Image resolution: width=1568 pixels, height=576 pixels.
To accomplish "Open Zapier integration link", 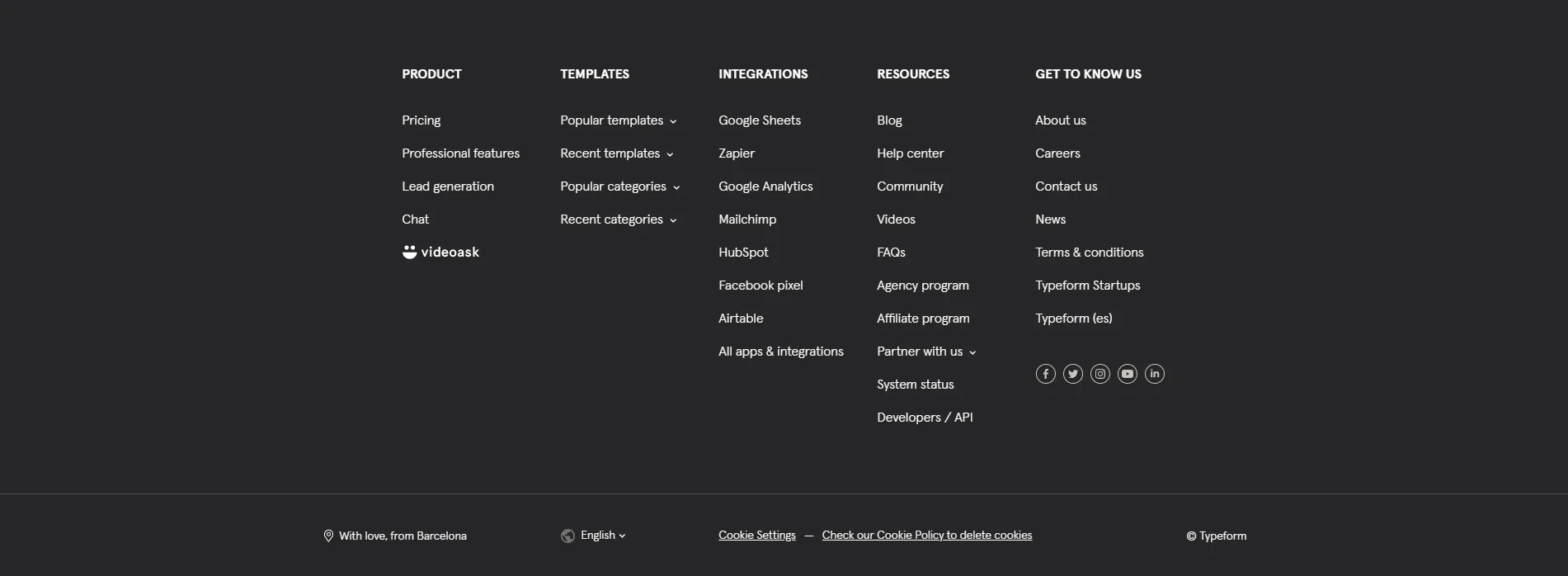I will point(737,153).
